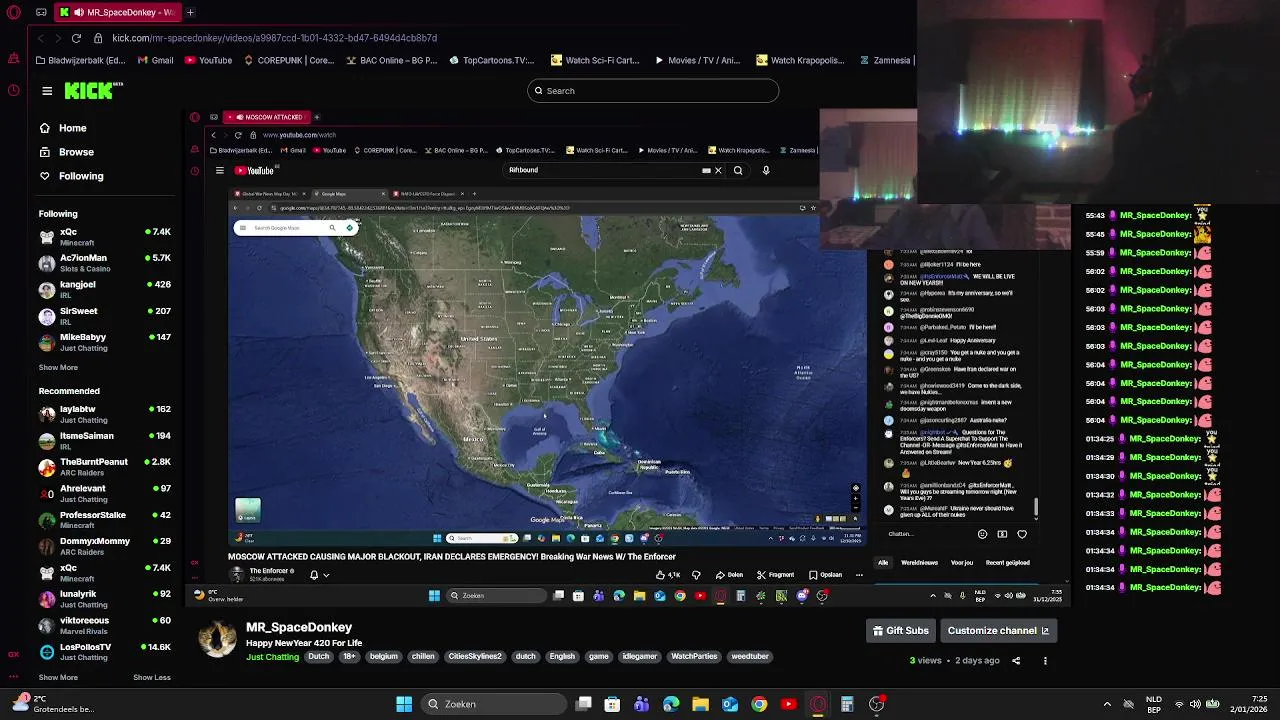Open ProfessorStalke recommended channel
The image size is (1280, 720).
(105, 520)
